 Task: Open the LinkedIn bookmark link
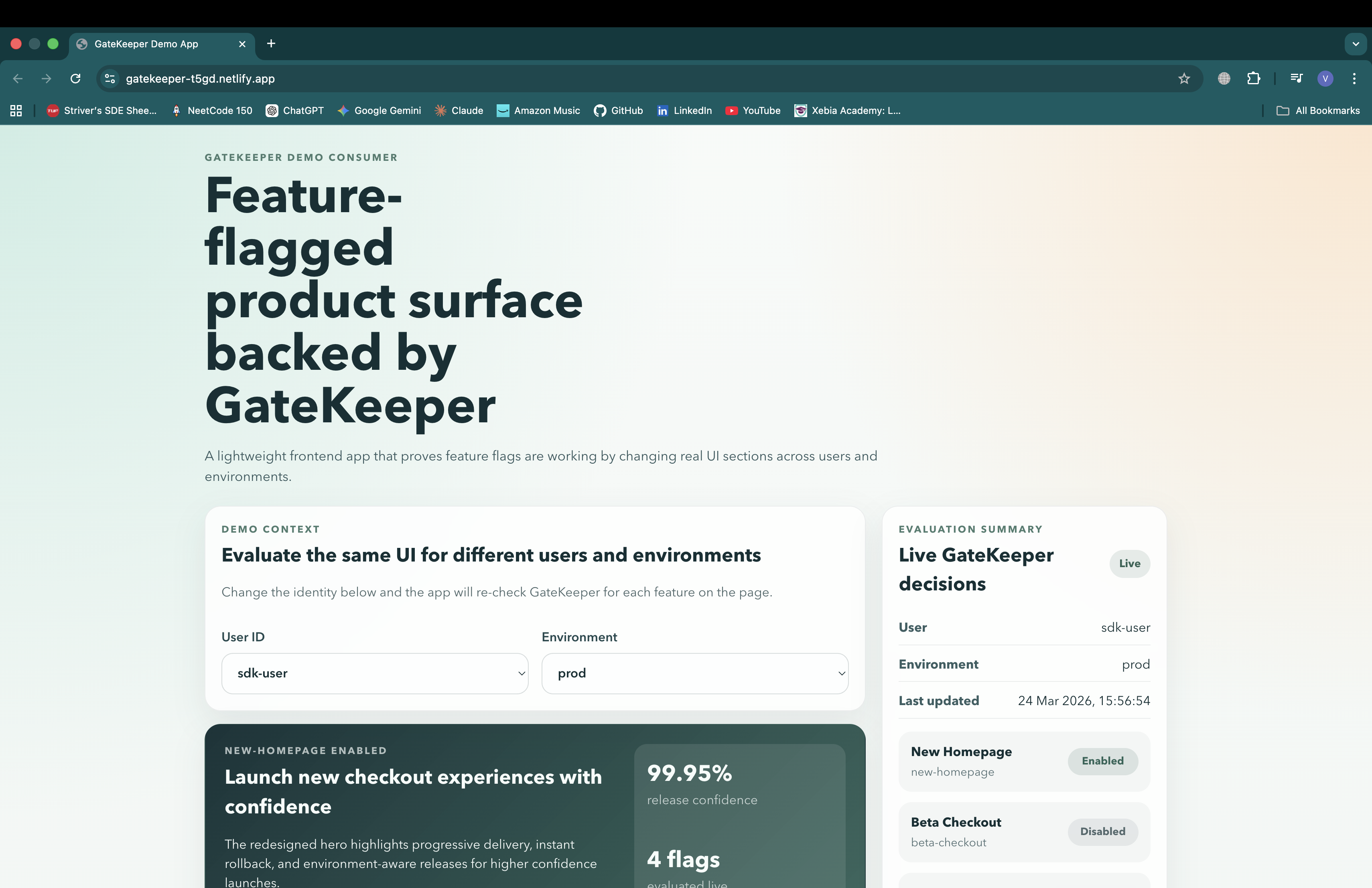(x=684, y=111)
